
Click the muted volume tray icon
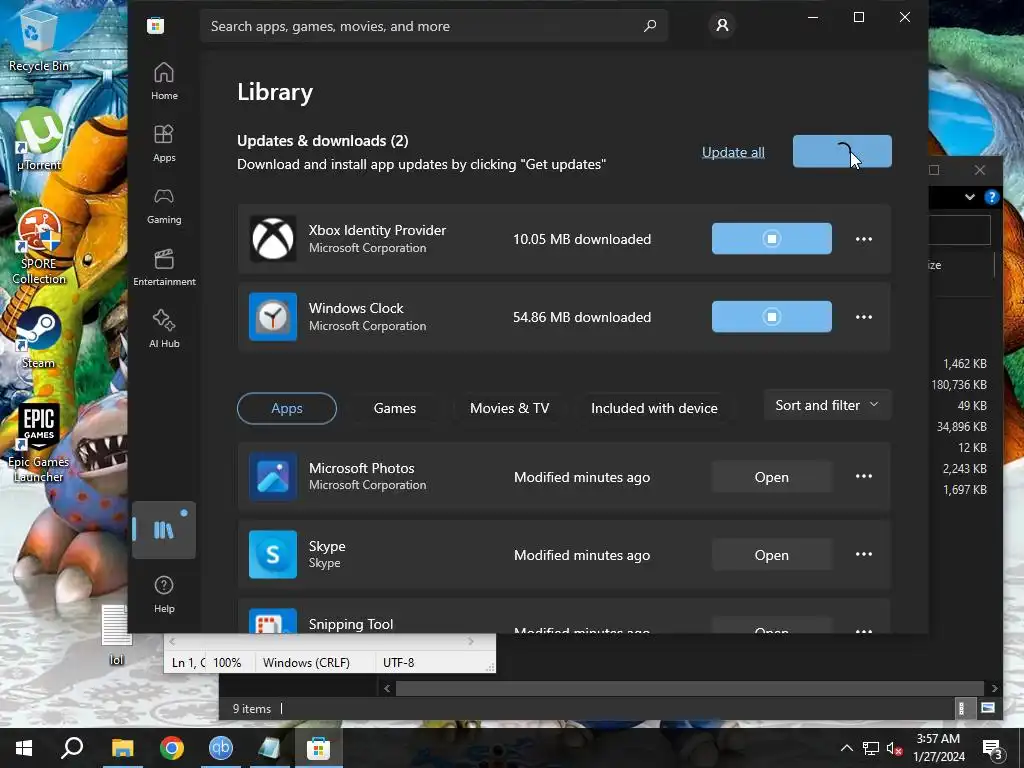tap(894, 748)
